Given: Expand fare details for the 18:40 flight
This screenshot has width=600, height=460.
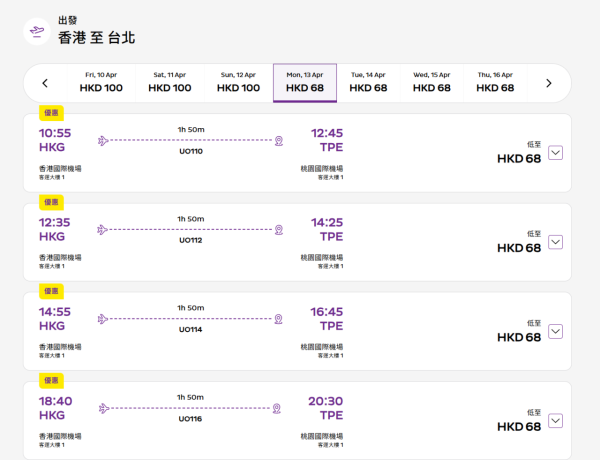Looking at the screenshot, I should point(556,421).
